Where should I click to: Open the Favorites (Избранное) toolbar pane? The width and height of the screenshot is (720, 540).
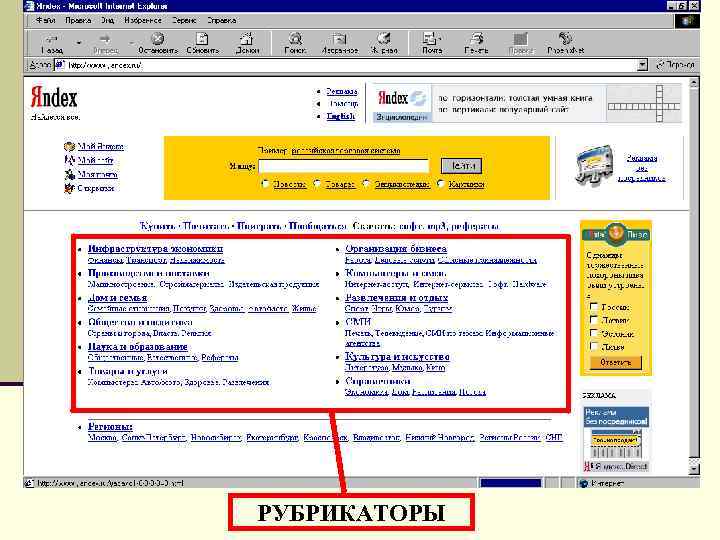click(x=339, y=44)
